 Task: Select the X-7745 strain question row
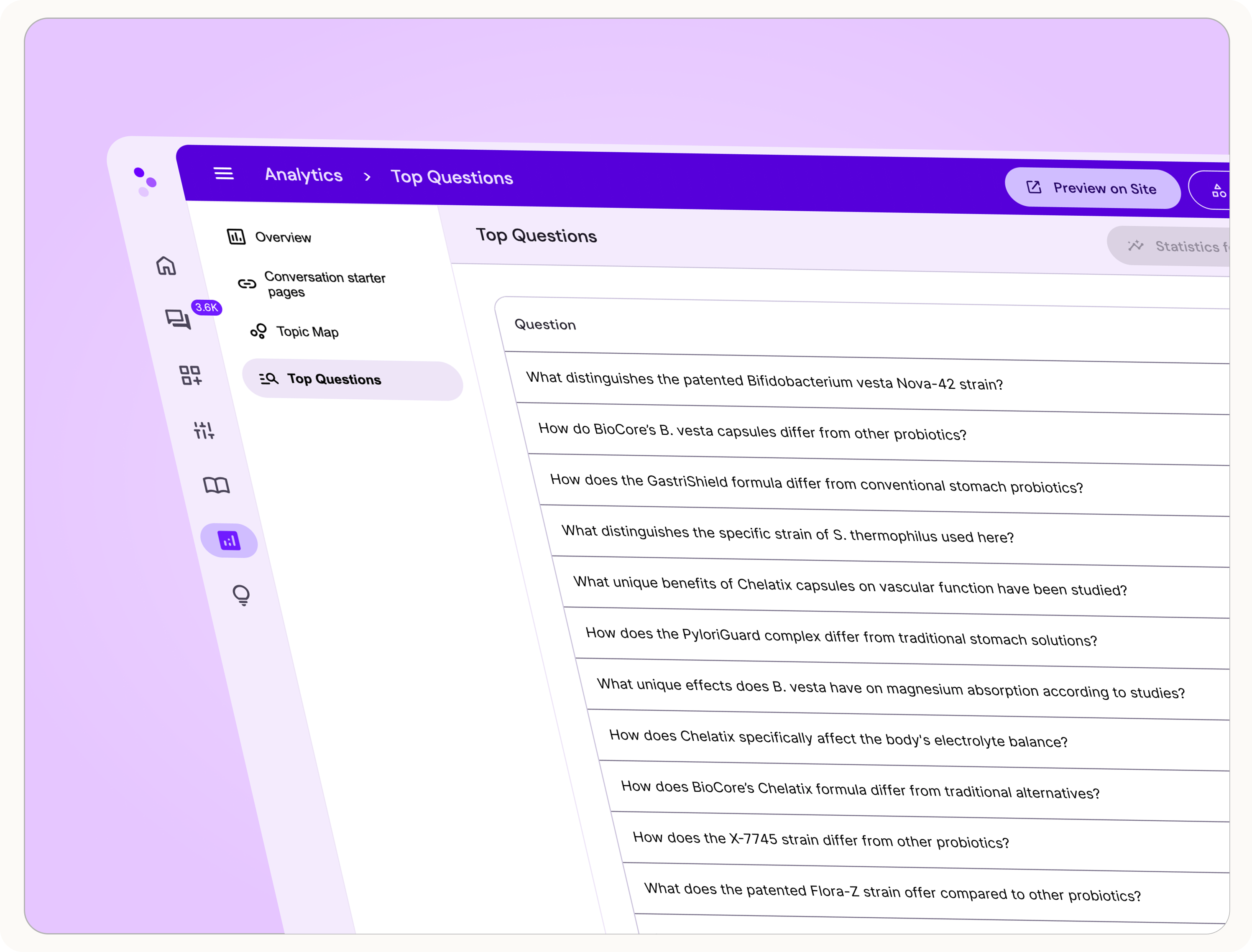pyautogui.click(x=821, y=840)
